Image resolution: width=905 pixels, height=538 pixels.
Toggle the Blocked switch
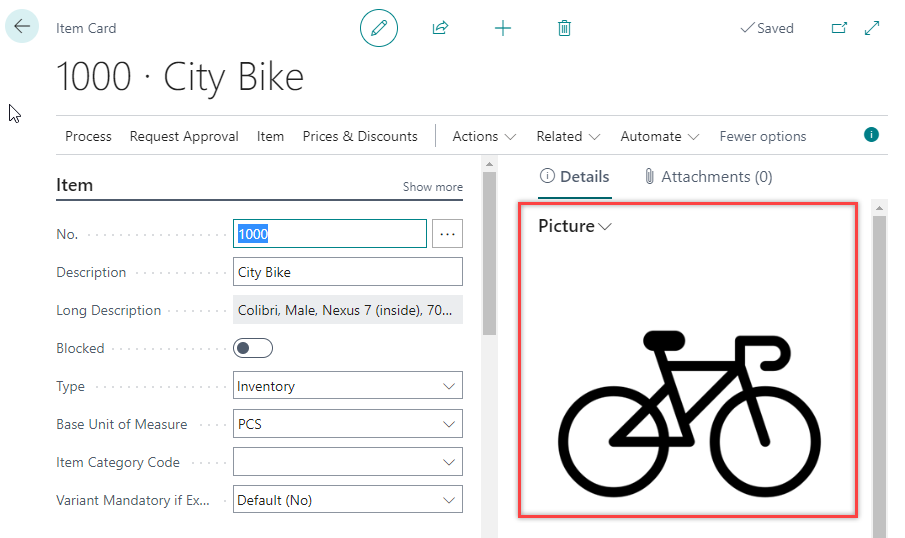pos(253,348)
